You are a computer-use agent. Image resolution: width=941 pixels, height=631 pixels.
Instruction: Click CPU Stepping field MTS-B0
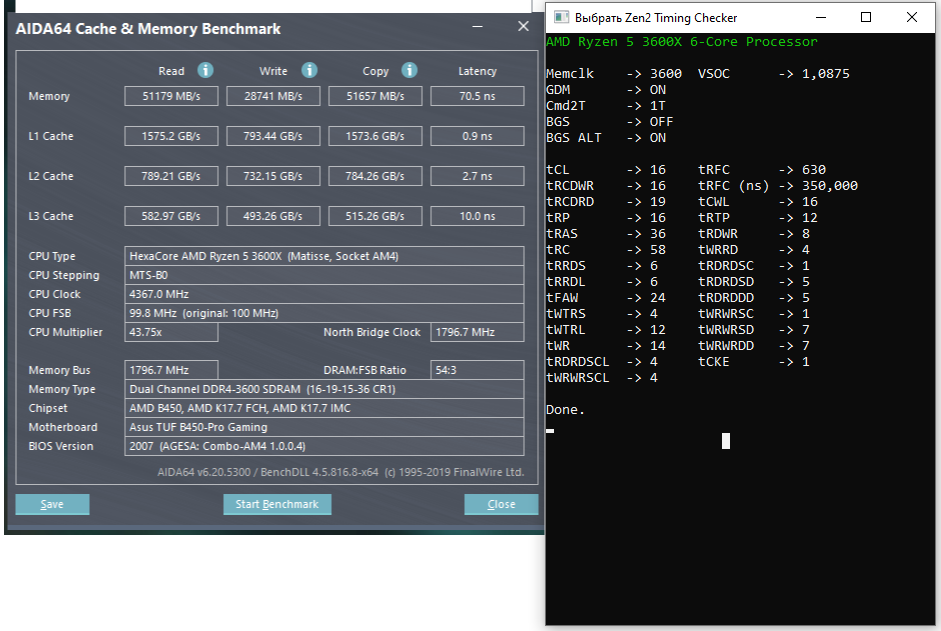click(324, 275)
